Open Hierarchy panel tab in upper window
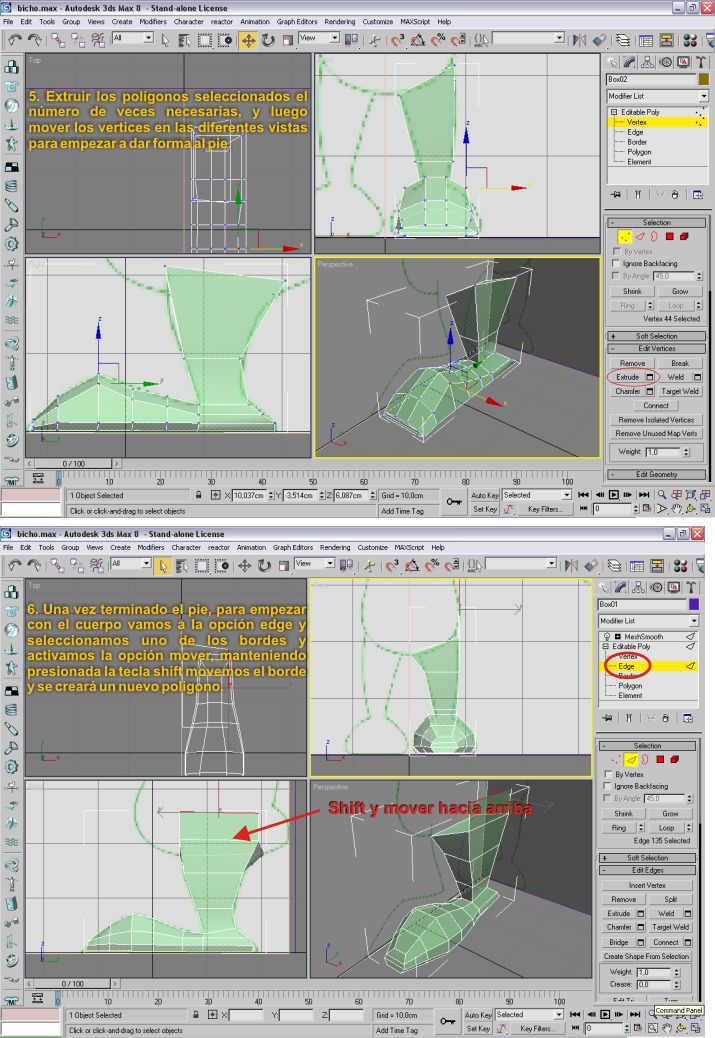 click(647, 62)
